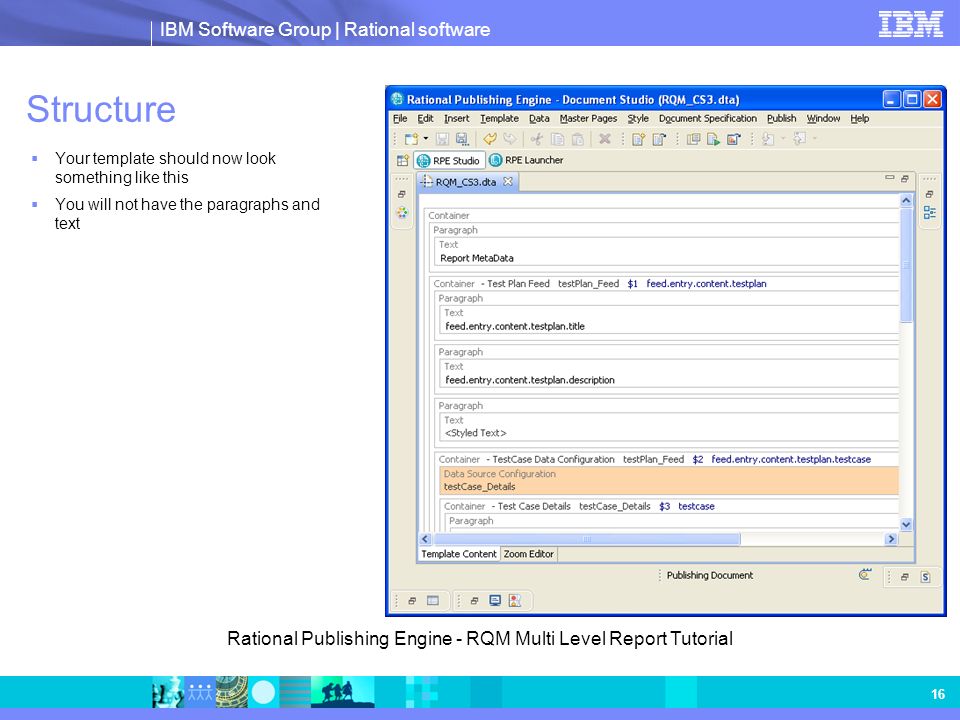Click the S icon in bottom-right status area

925,577
